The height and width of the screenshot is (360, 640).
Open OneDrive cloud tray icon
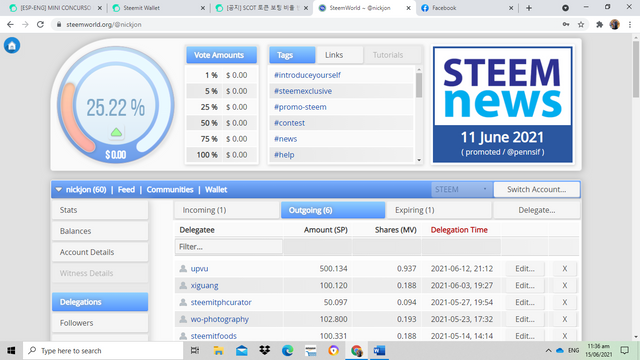[x=560, y=351]
